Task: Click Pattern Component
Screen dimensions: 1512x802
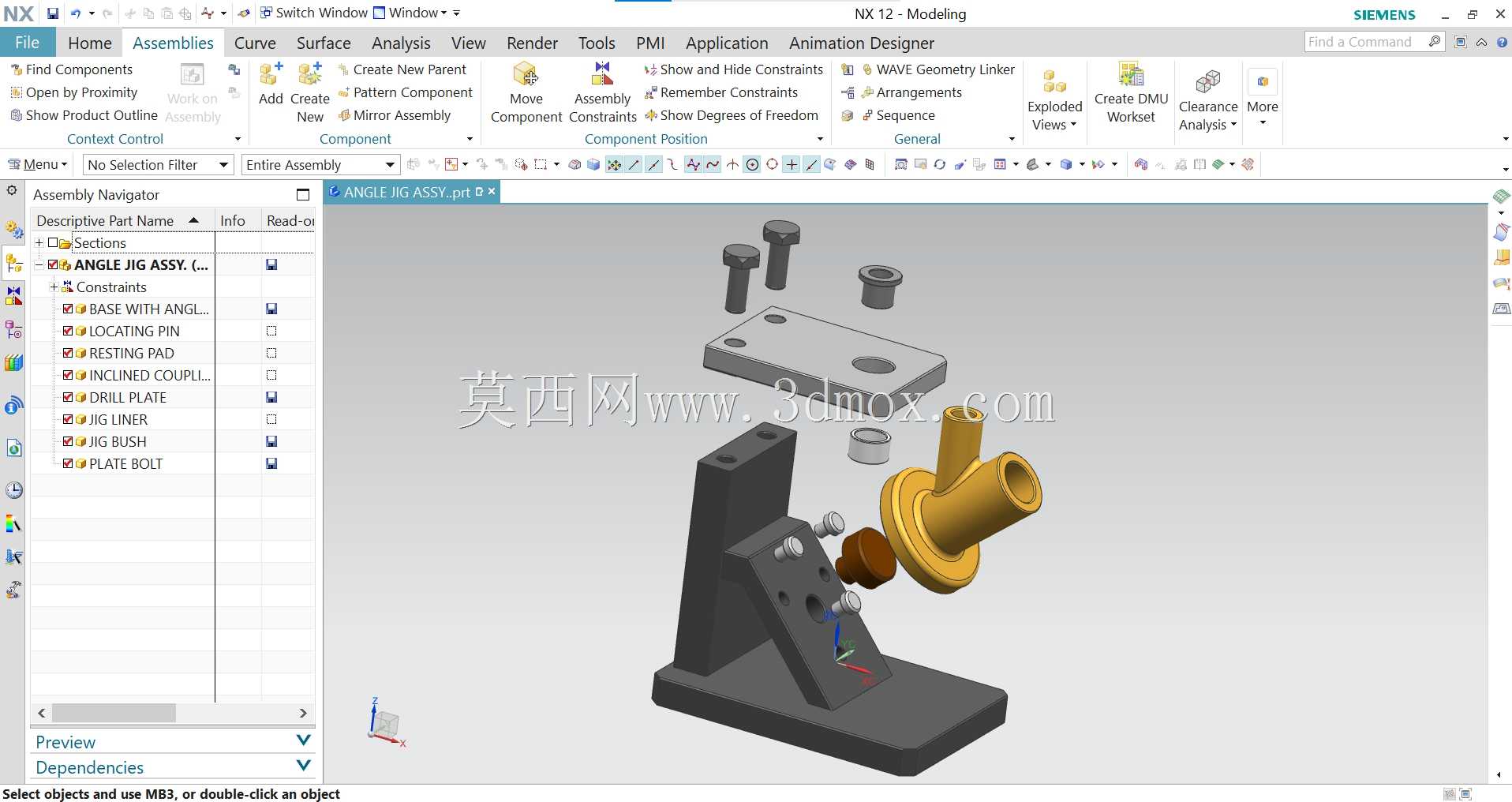Action: [405, 92]
